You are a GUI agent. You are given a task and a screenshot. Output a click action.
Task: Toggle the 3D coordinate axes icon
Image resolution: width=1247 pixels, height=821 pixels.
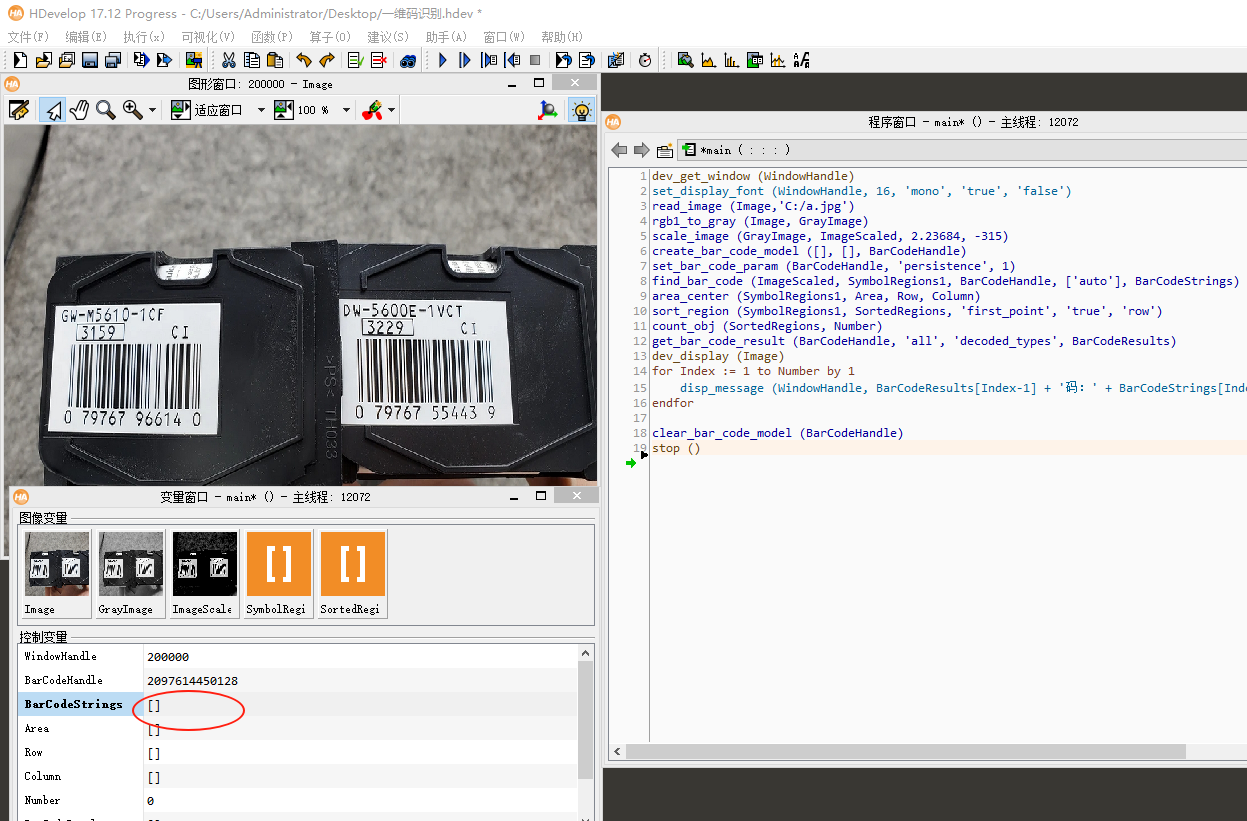click(x=548, y=110)
